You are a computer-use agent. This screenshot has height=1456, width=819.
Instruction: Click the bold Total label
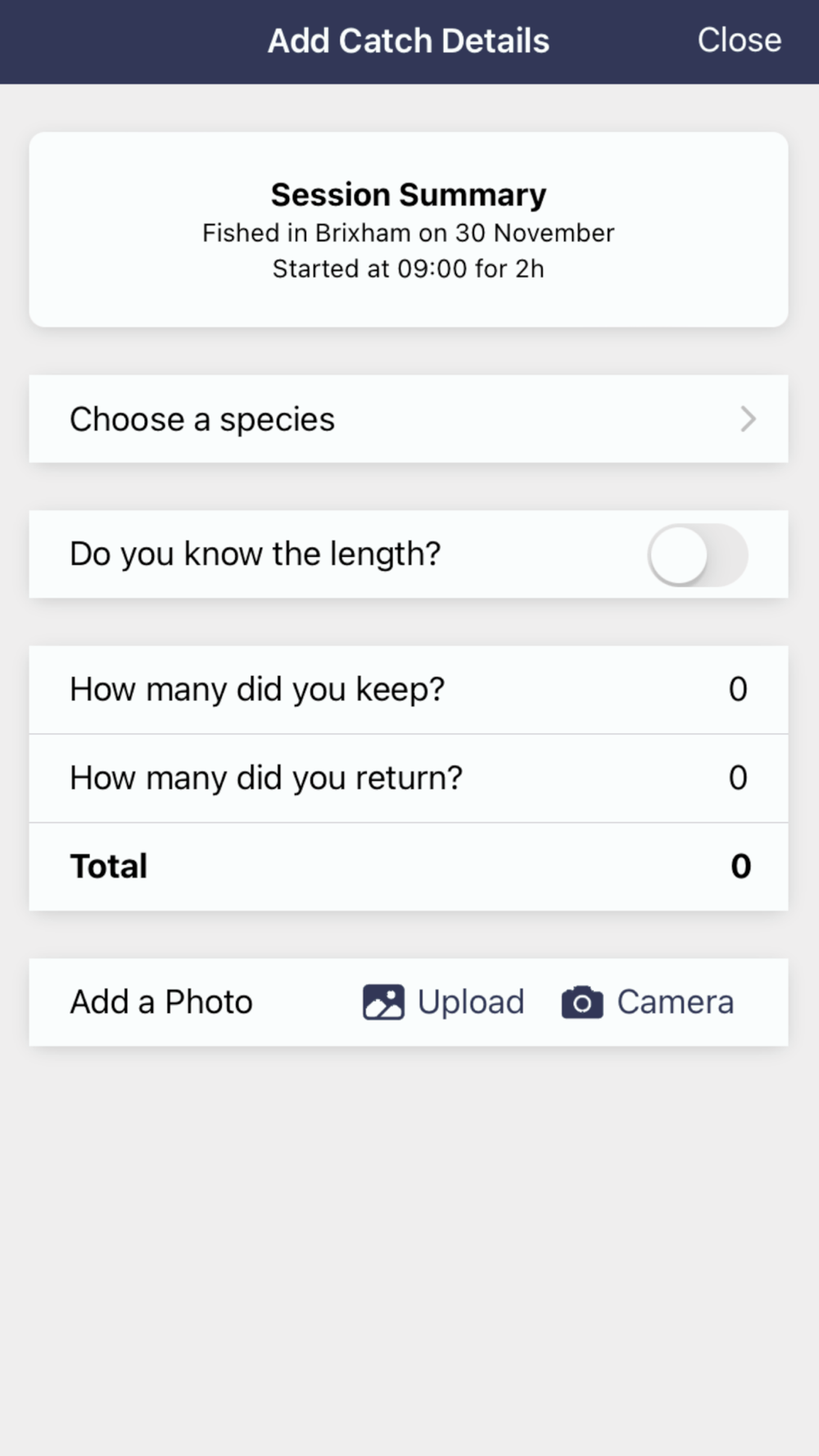click(x=109, y=866)
